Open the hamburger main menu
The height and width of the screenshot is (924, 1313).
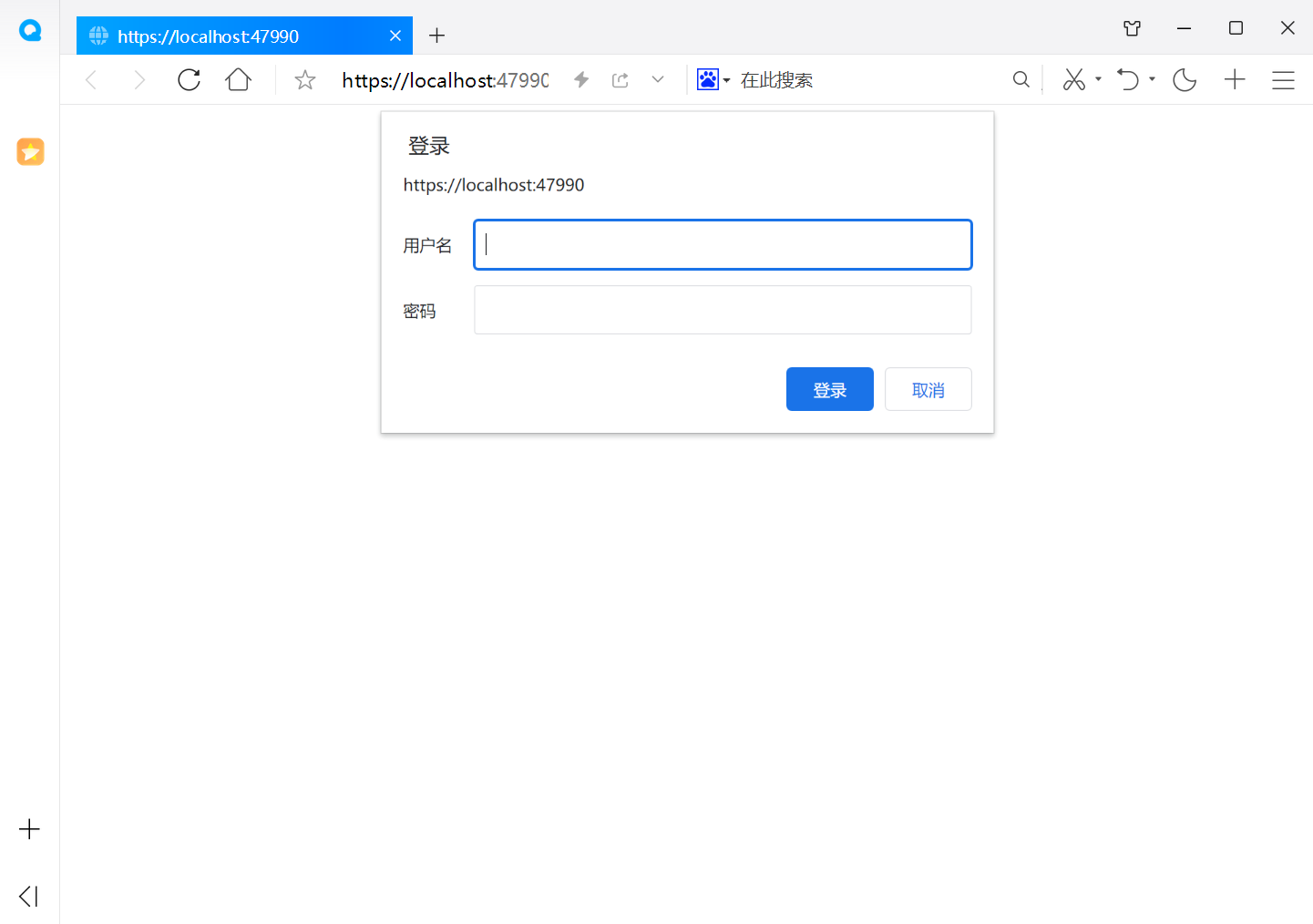(x=1283, y=80)
